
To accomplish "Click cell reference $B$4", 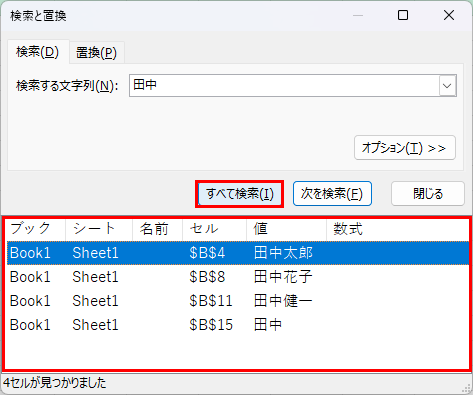I will pos(207,253).
